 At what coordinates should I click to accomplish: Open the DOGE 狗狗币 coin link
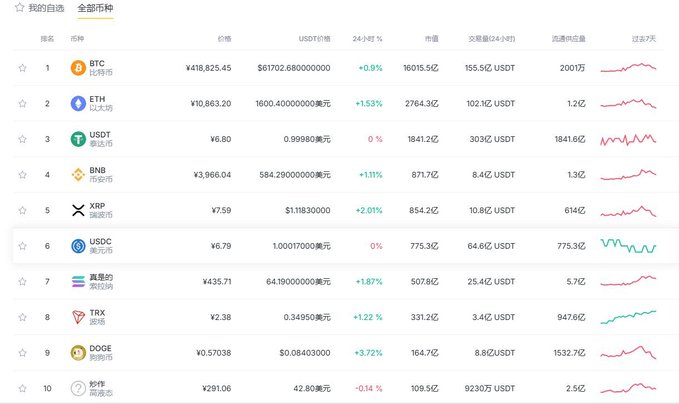(x=101, y=353)
